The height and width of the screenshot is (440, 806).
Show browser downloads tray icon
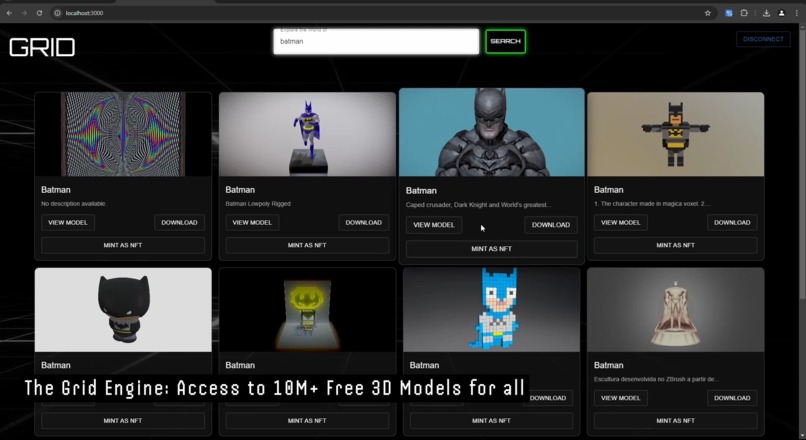(x=766, y=13)
